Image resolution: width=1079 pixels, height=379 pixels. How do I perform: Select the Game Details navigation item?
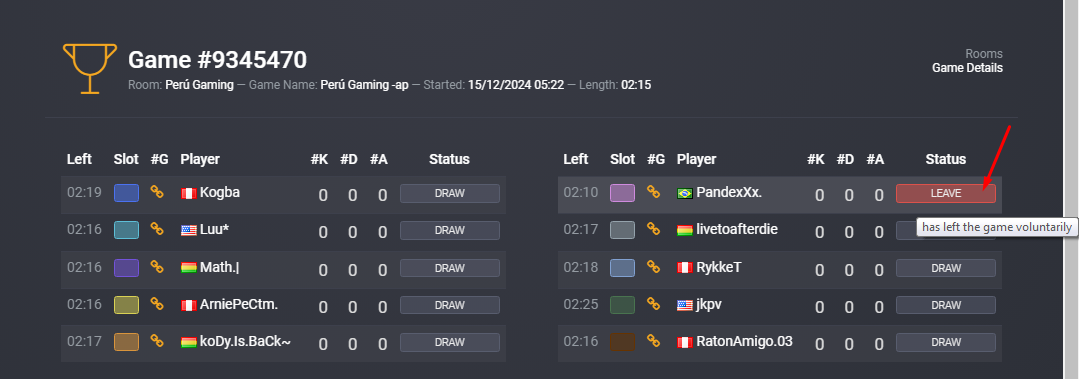point(968,68)
